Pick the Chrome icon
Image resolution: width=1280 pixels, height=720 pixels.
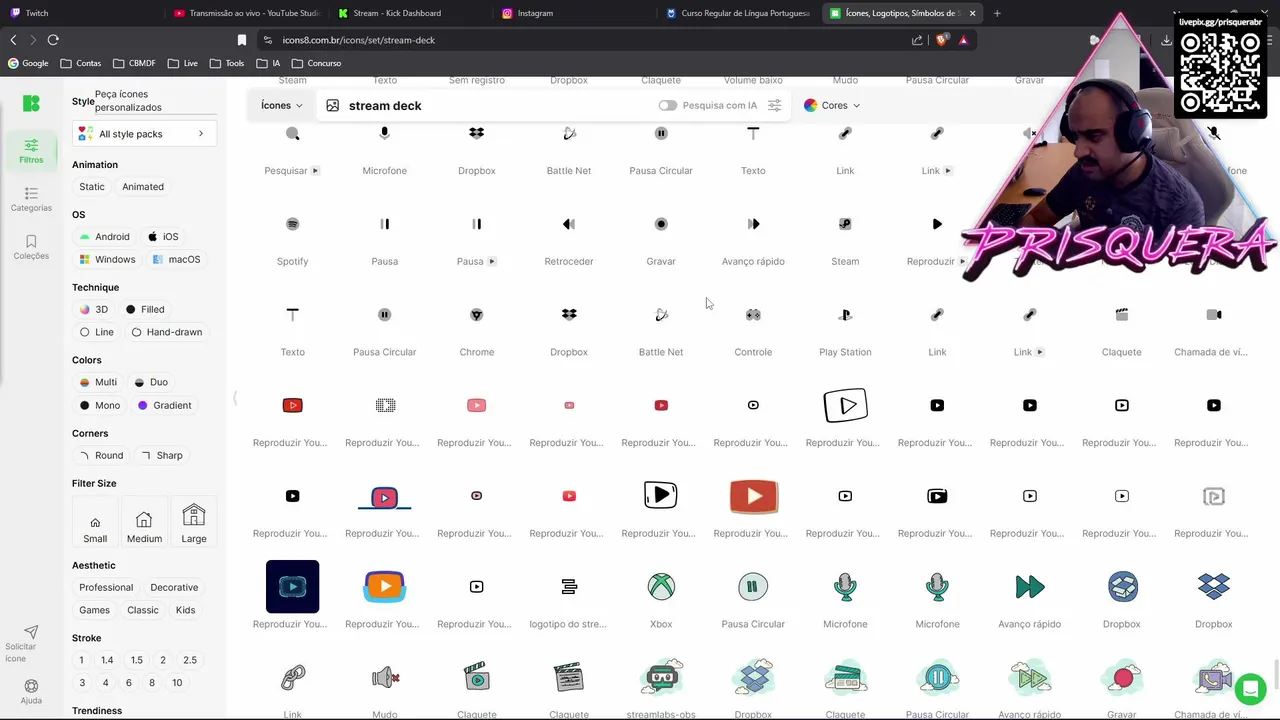tap(477, 315)
